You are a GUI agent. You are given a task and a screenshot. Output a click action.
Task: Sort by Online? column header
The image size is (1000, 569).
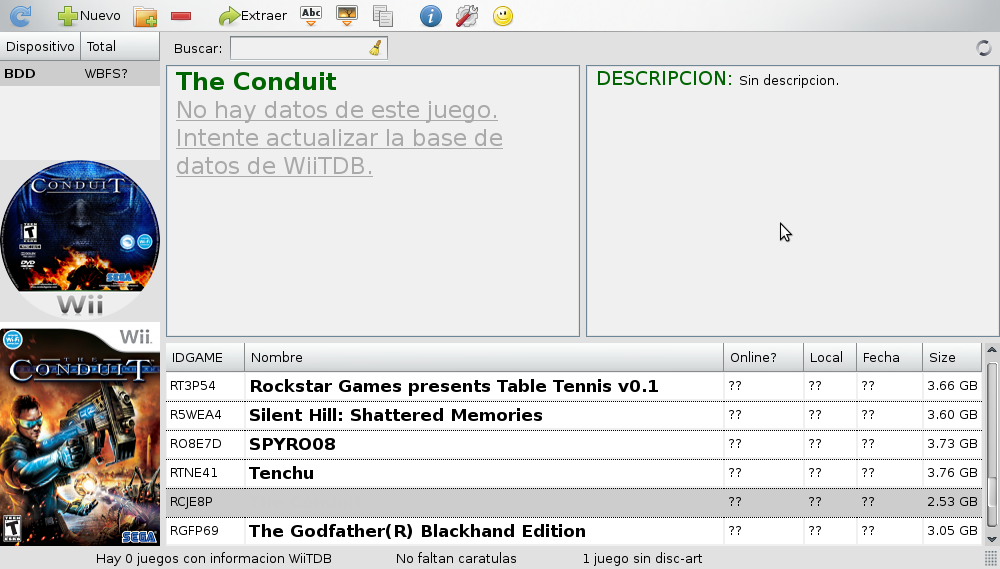[x=763, y=357]
